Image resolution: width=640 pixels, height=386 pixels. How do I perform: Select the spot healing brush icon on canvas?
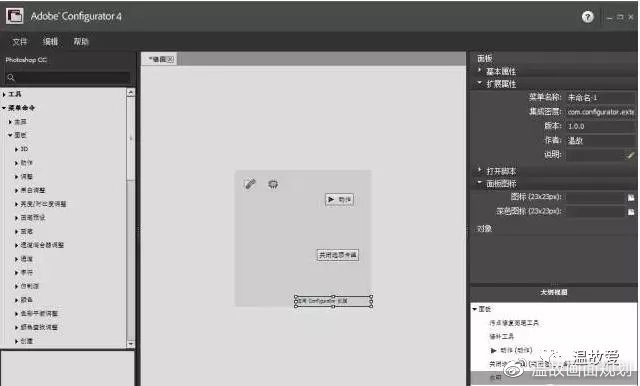tap(250, 184)
